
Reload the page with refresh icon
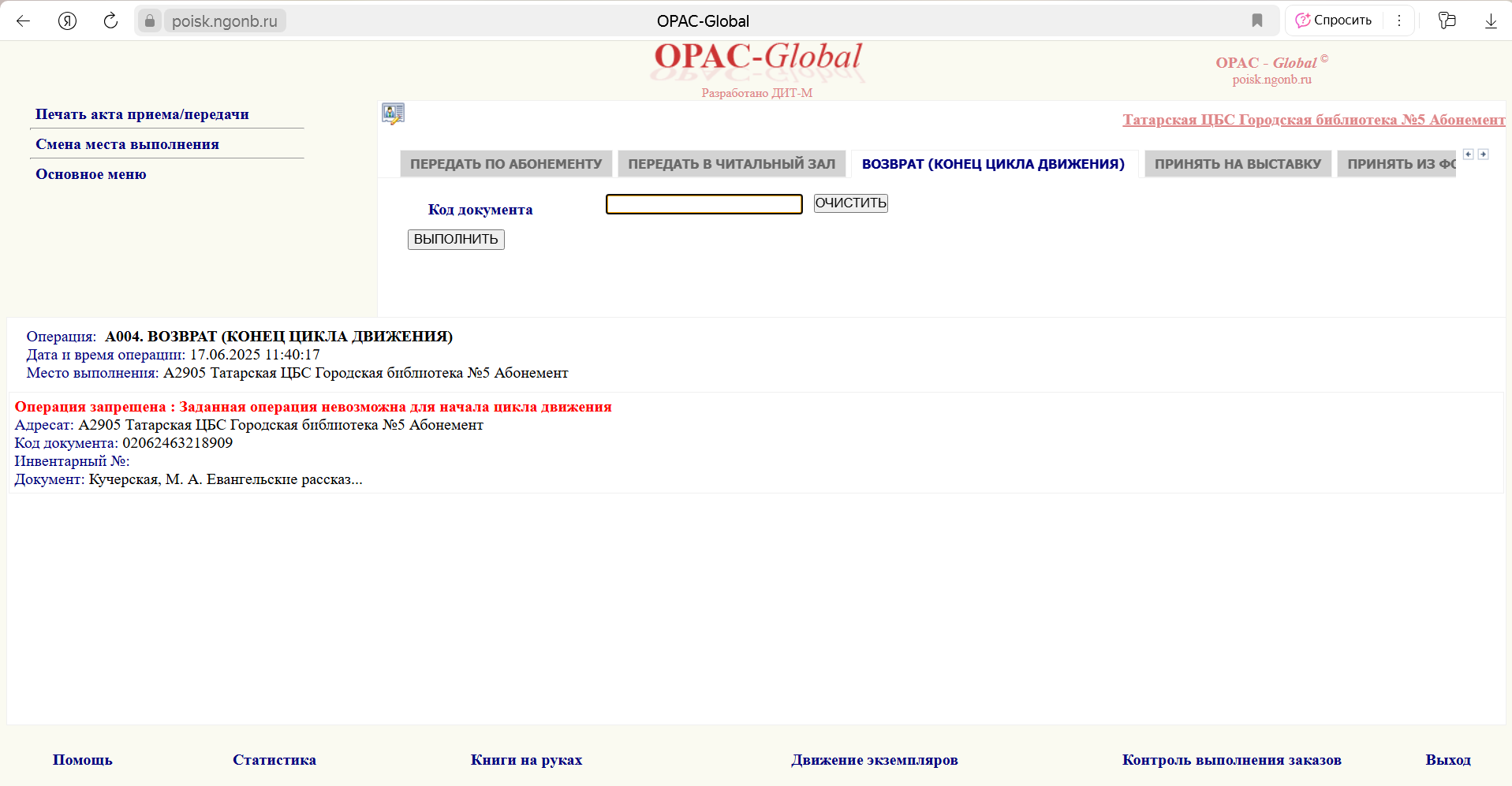click(x=110, y=21)
